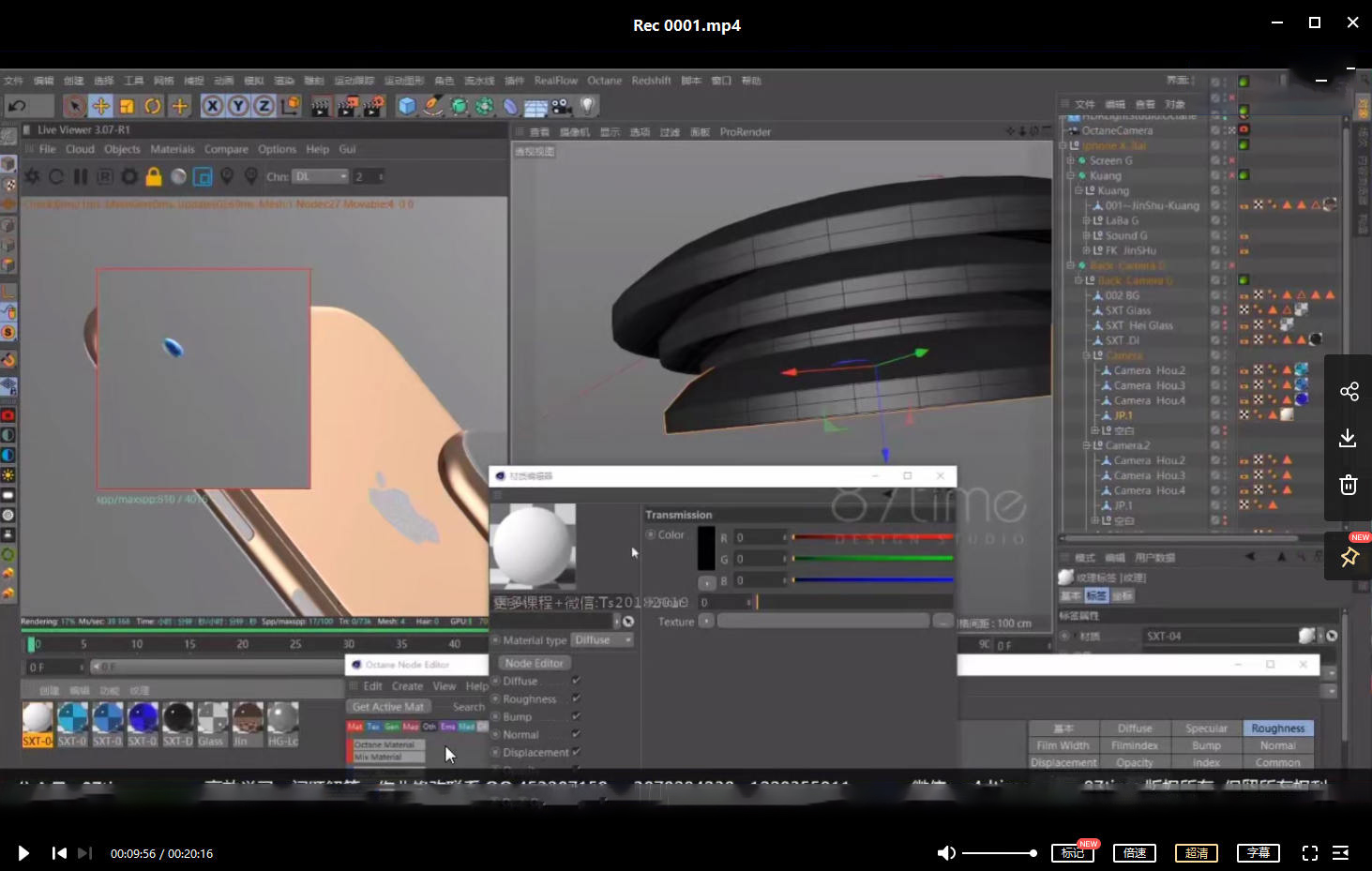Viewport: 1372px width, 871px height.
Task: Toggle the Bump channel checkbox
Action: [576, 716]
